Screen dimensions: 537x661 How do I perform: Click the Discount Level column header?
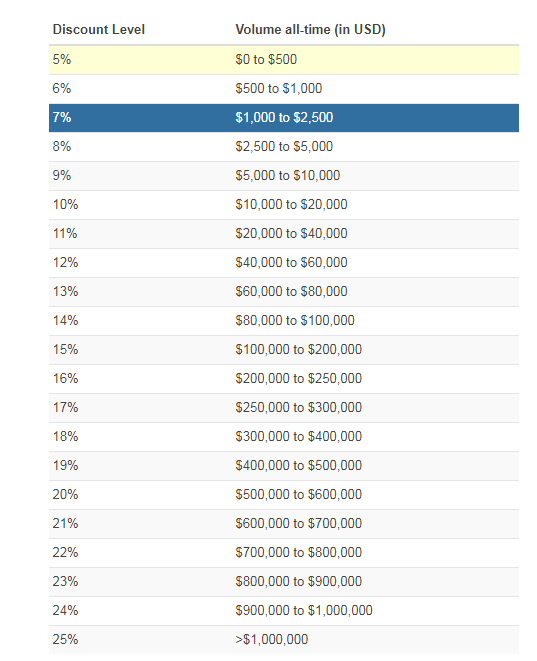(99, 30)
